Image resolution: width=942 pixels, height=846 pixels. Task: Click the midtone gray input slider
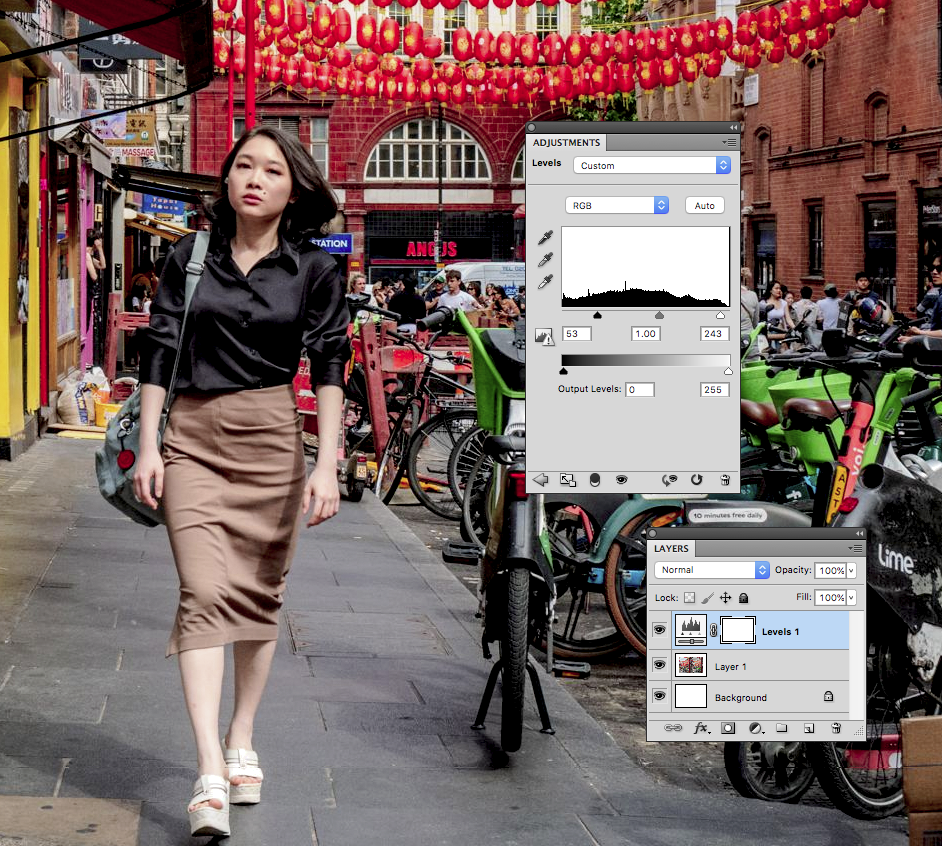click(x=659, y=315)
